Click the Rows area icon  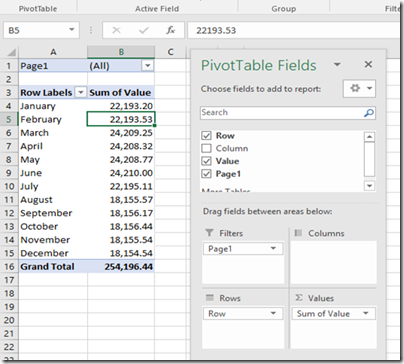tap(209, 298)
